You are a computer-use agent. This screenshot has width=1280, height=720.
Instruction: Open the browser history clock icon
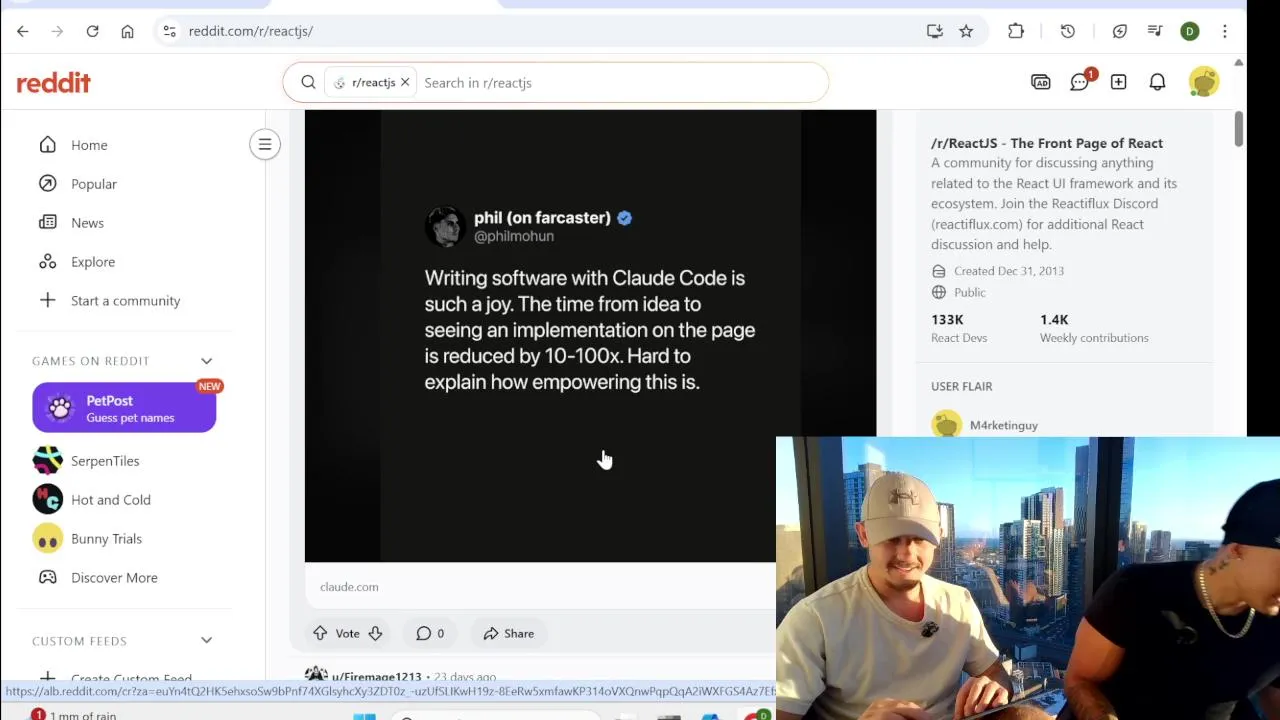(1068, 31)
